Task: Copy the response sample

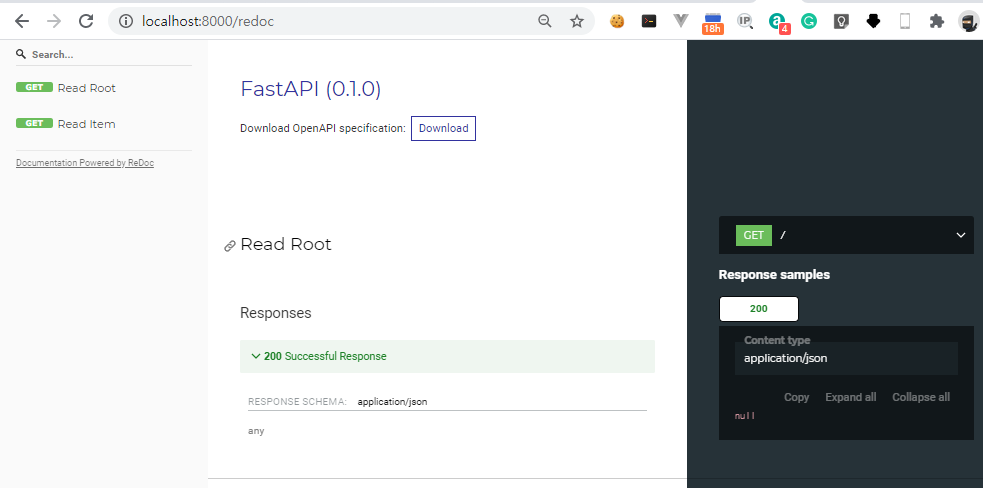Action: pyautogui.click(x=796, y=397)
